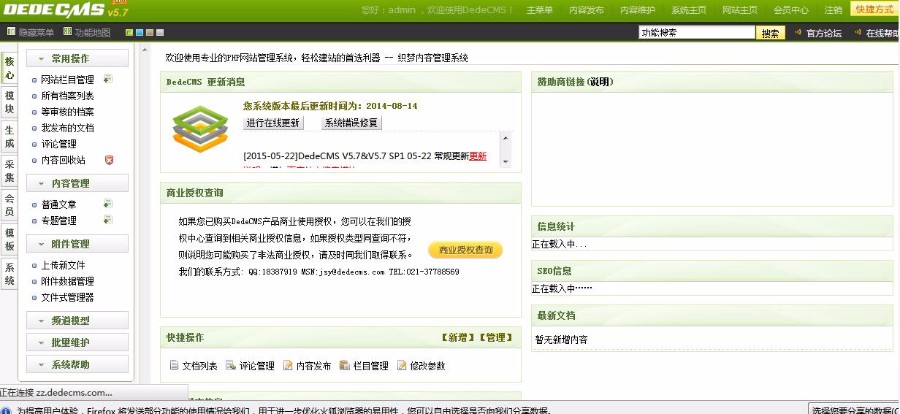Click 【新增】 in 快捷操作 header
900x414 pixels.
point(458,338)
